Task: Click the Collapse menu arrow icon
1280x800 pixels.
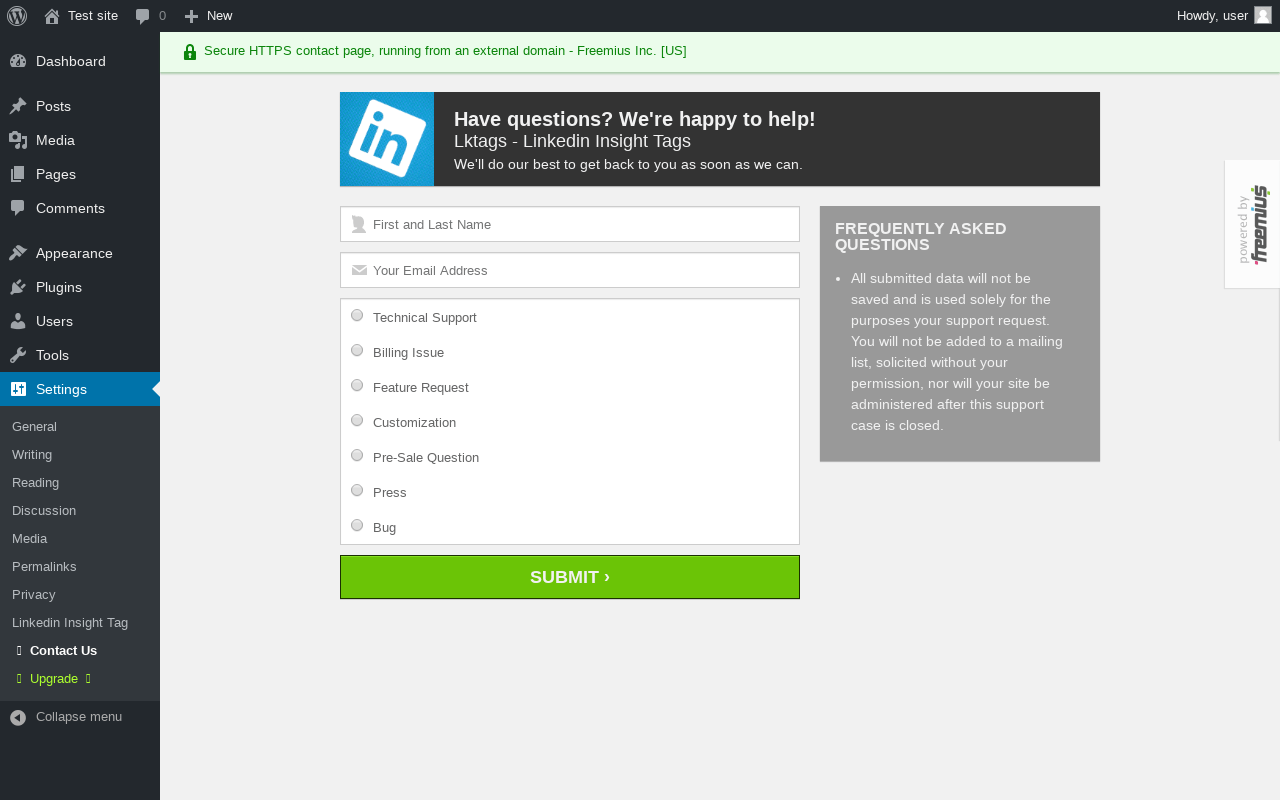Action: coord(18,717)
